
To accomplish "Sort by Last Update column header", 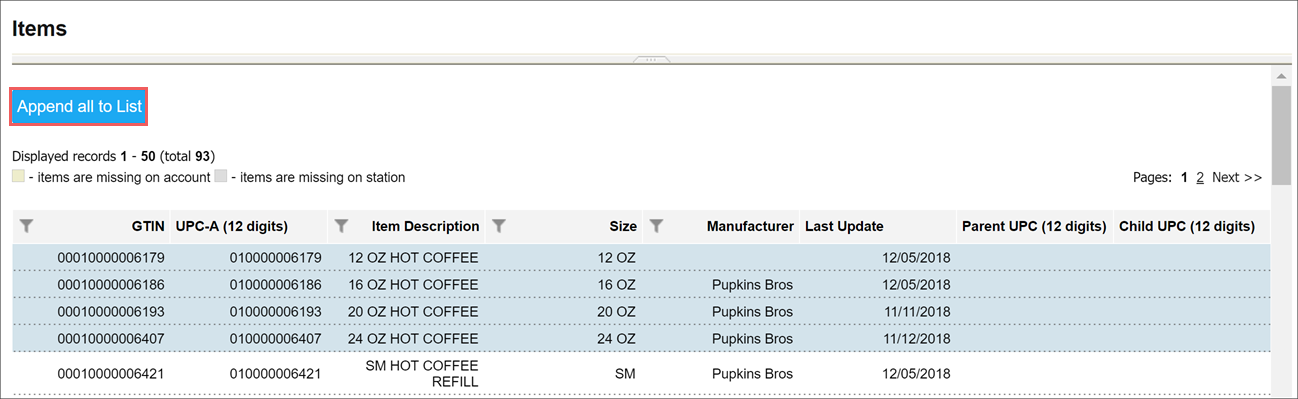I will [x=844, y=226].
